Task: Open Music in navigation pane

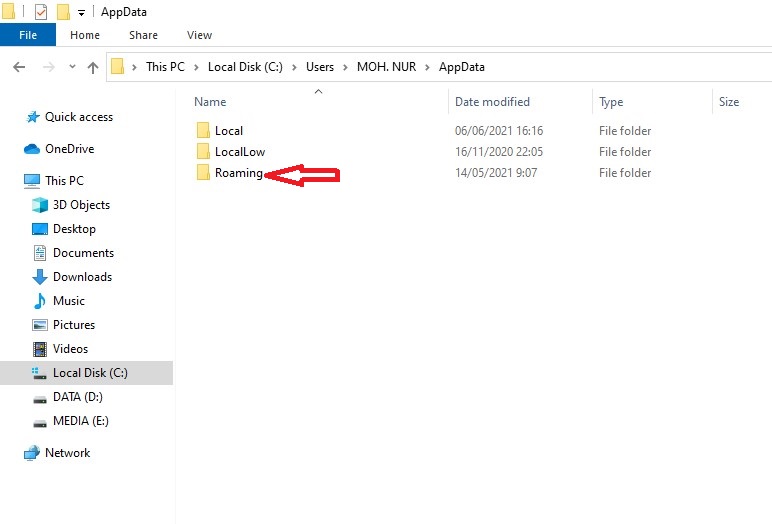Action: click(x=68, y=301)
